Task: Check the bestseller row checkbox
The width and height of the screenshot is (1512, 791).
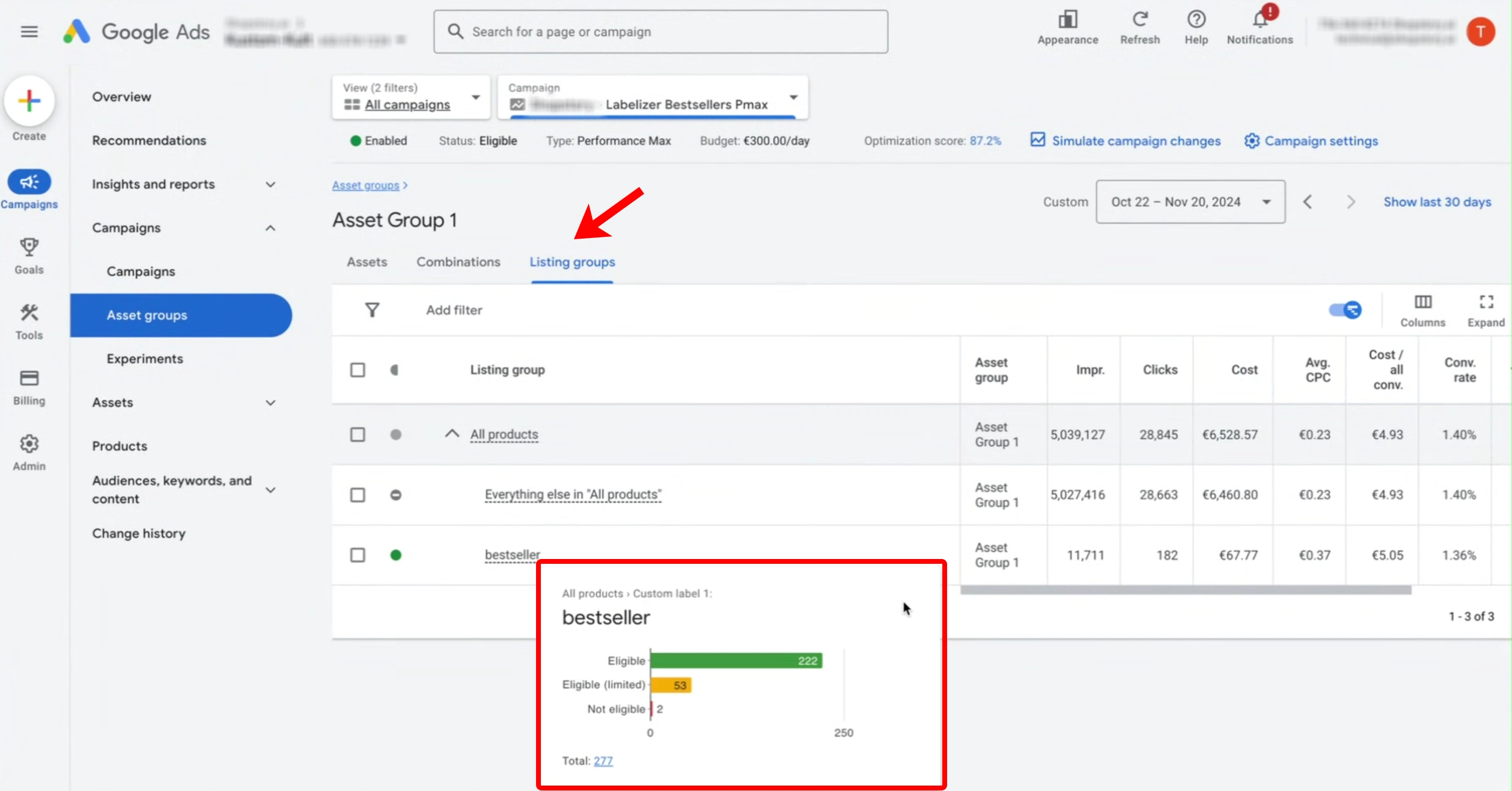Action: 358,555
